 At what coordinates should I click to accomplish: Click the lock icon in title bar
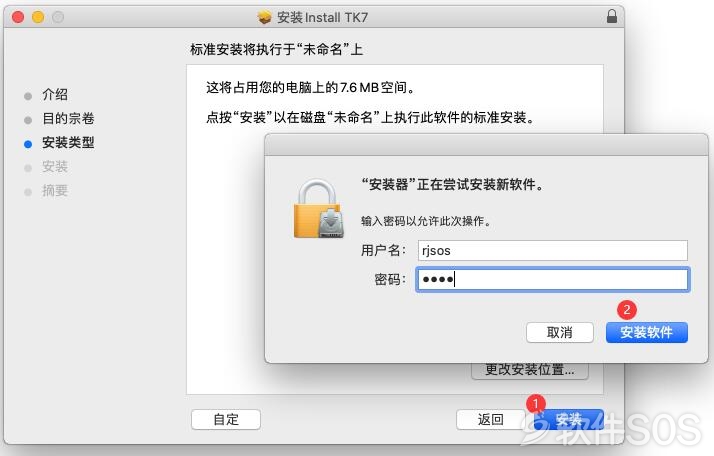[612, 16]
